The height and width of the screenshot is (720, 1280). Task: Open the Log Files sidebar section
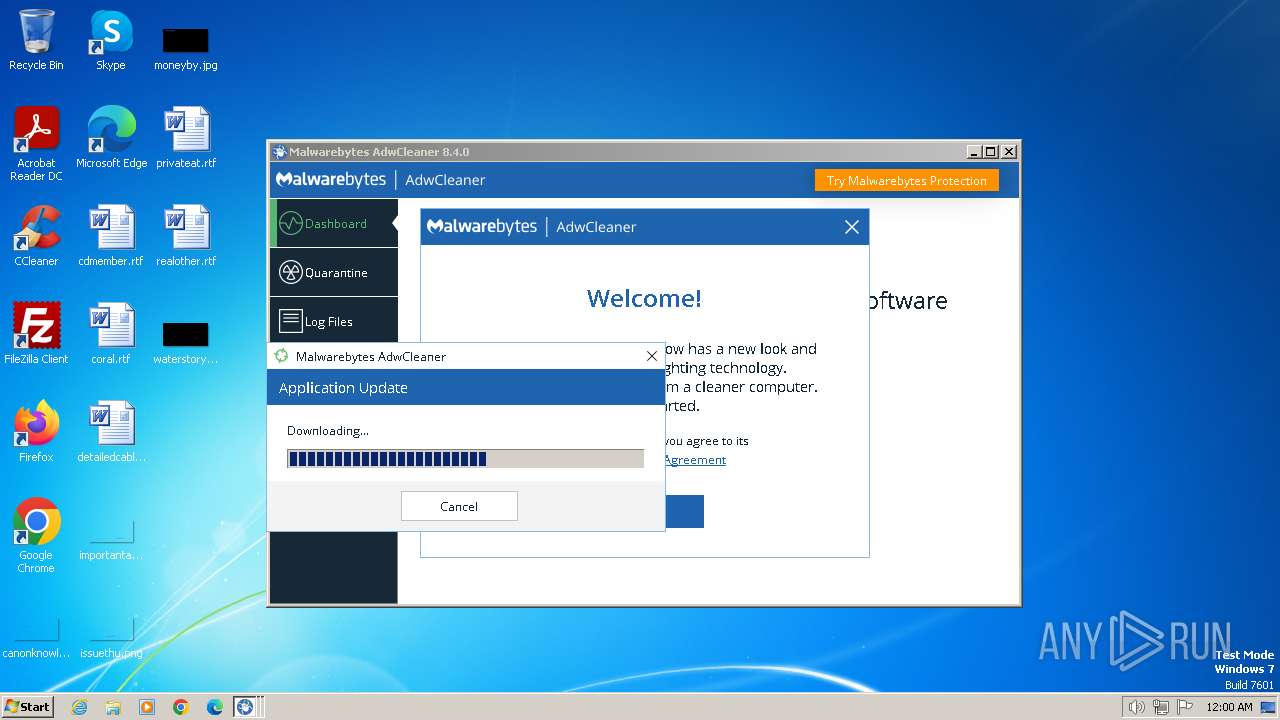tap(333, 321)
